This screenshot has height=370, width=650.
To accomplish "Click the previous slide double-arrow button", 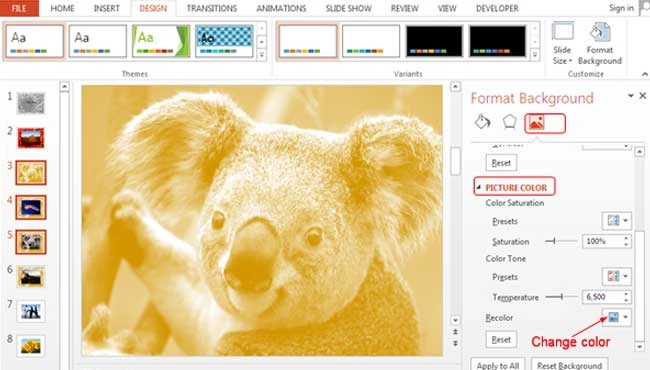I will click(x=455, y=332).
